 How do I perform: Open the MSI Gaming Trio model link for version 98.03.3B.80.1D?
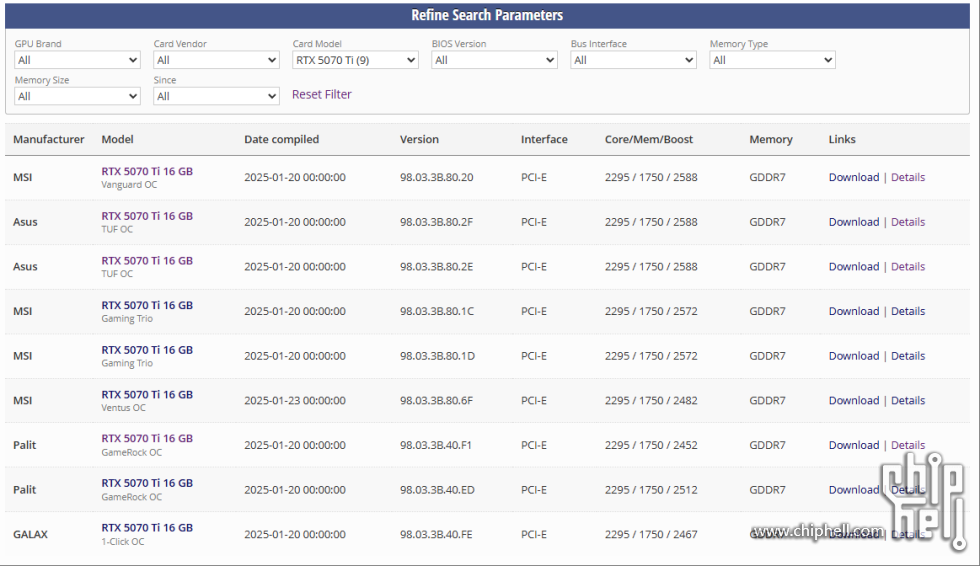click(x=147, y=350)
